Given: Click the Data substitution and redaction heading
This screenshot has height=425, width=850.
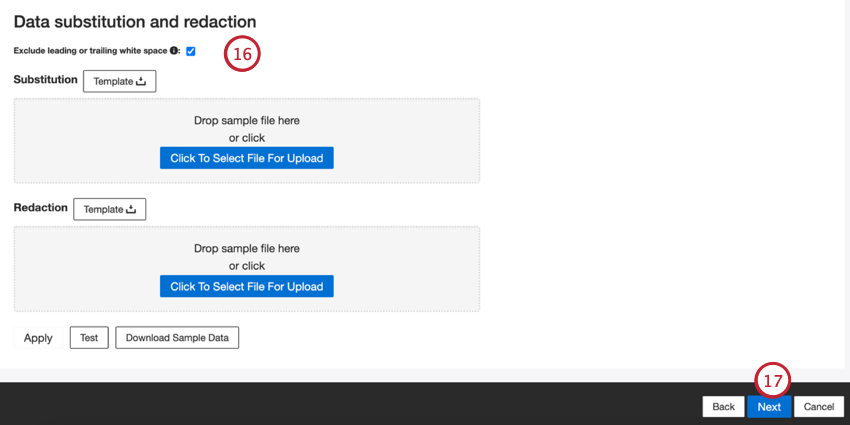Looking at the screenshot, I should coord(135,22).
